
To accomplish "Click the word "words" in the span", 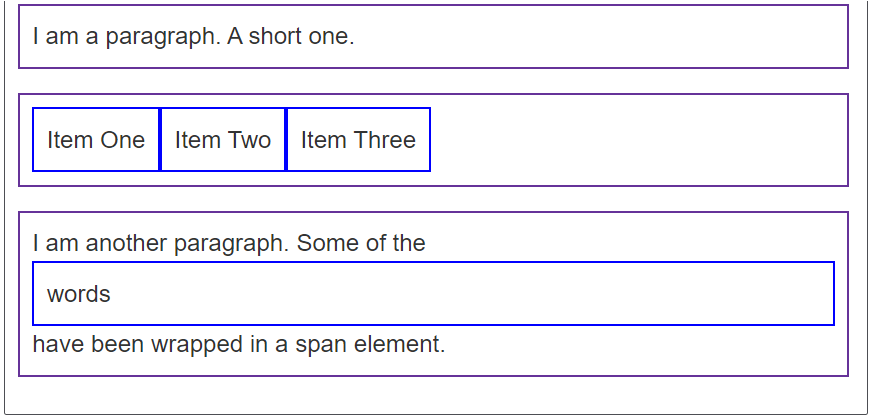I will [x=79, y=294].
